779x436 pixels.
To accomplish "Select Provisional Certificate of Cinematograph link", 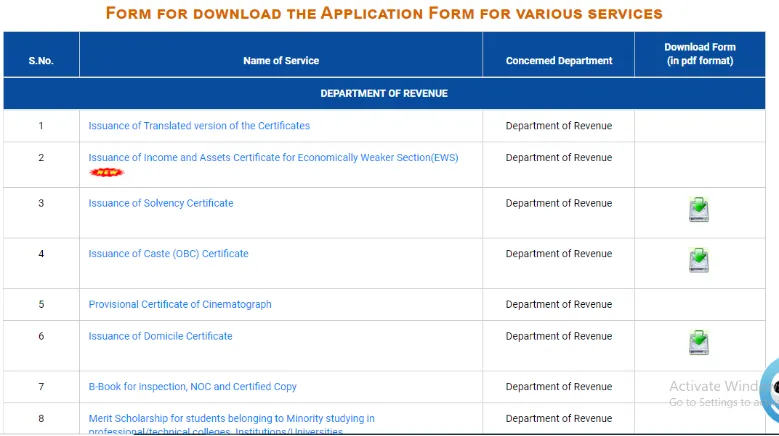I will point(180,305).
